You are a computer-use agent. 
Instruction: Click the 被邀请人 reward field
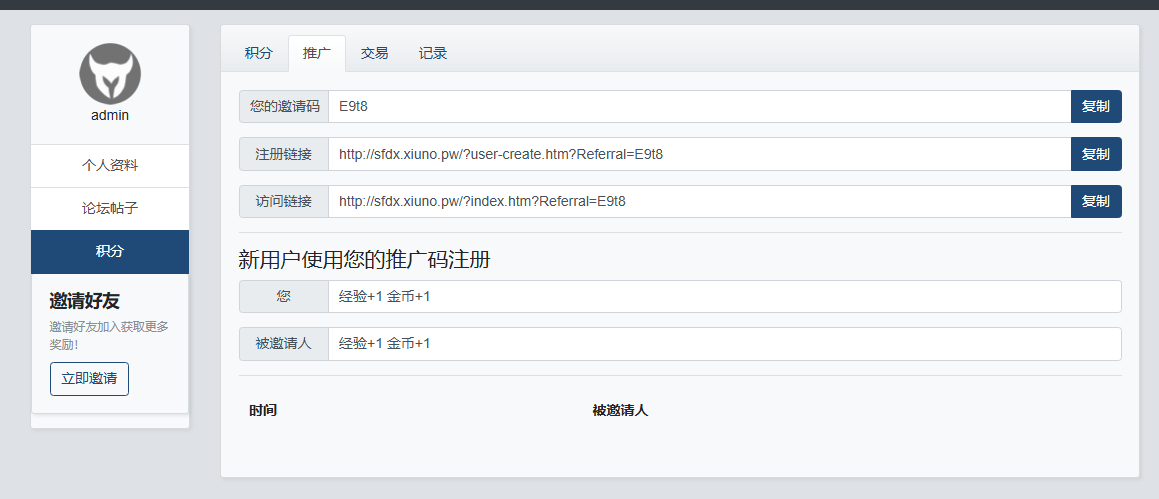(724, 343)
